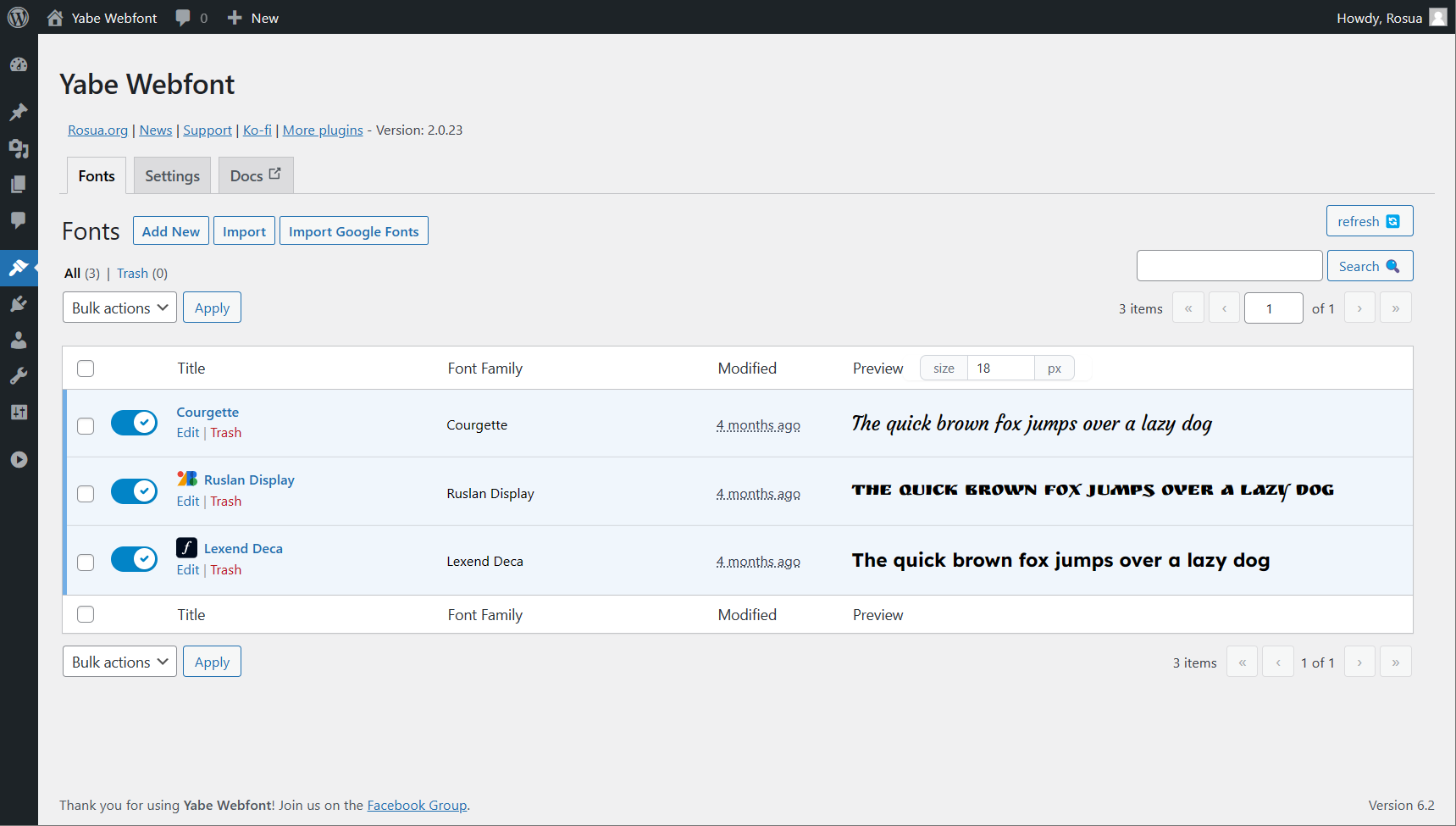Image resolution: width=1456 pixels, height=826 pixels.
Task: Switch to the Settings tab
Action: click(172, 175)
